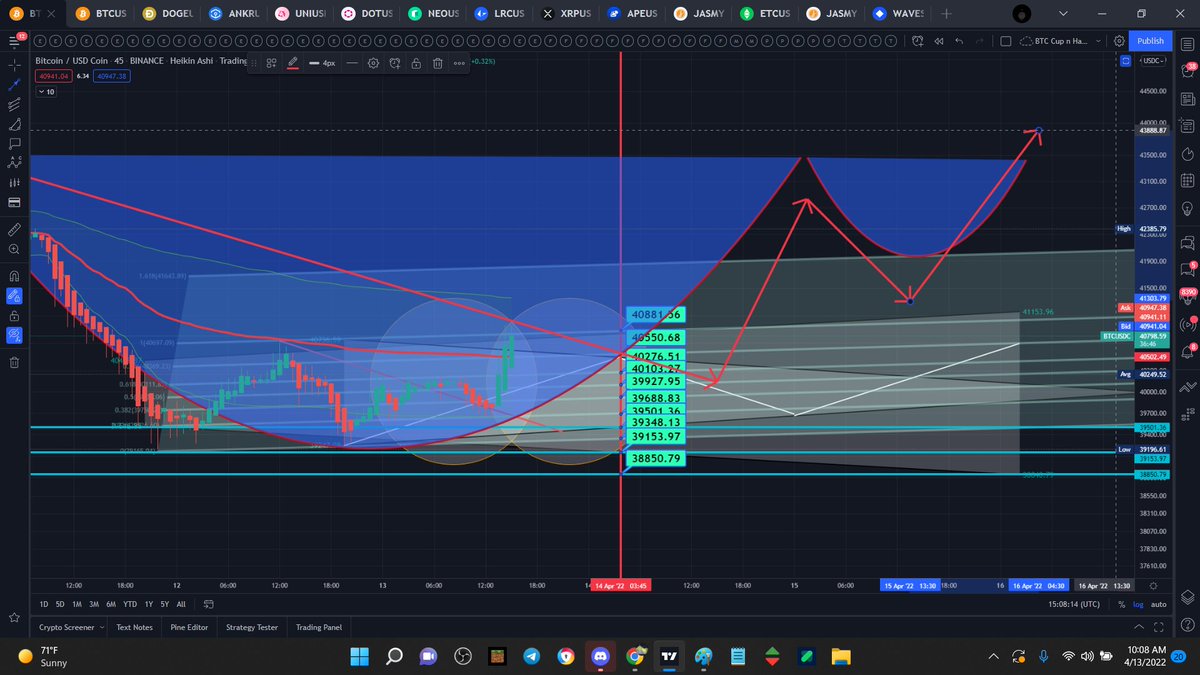Click the Publish button
This screenshot has height=675, width=1200.
pos(1150,41)
